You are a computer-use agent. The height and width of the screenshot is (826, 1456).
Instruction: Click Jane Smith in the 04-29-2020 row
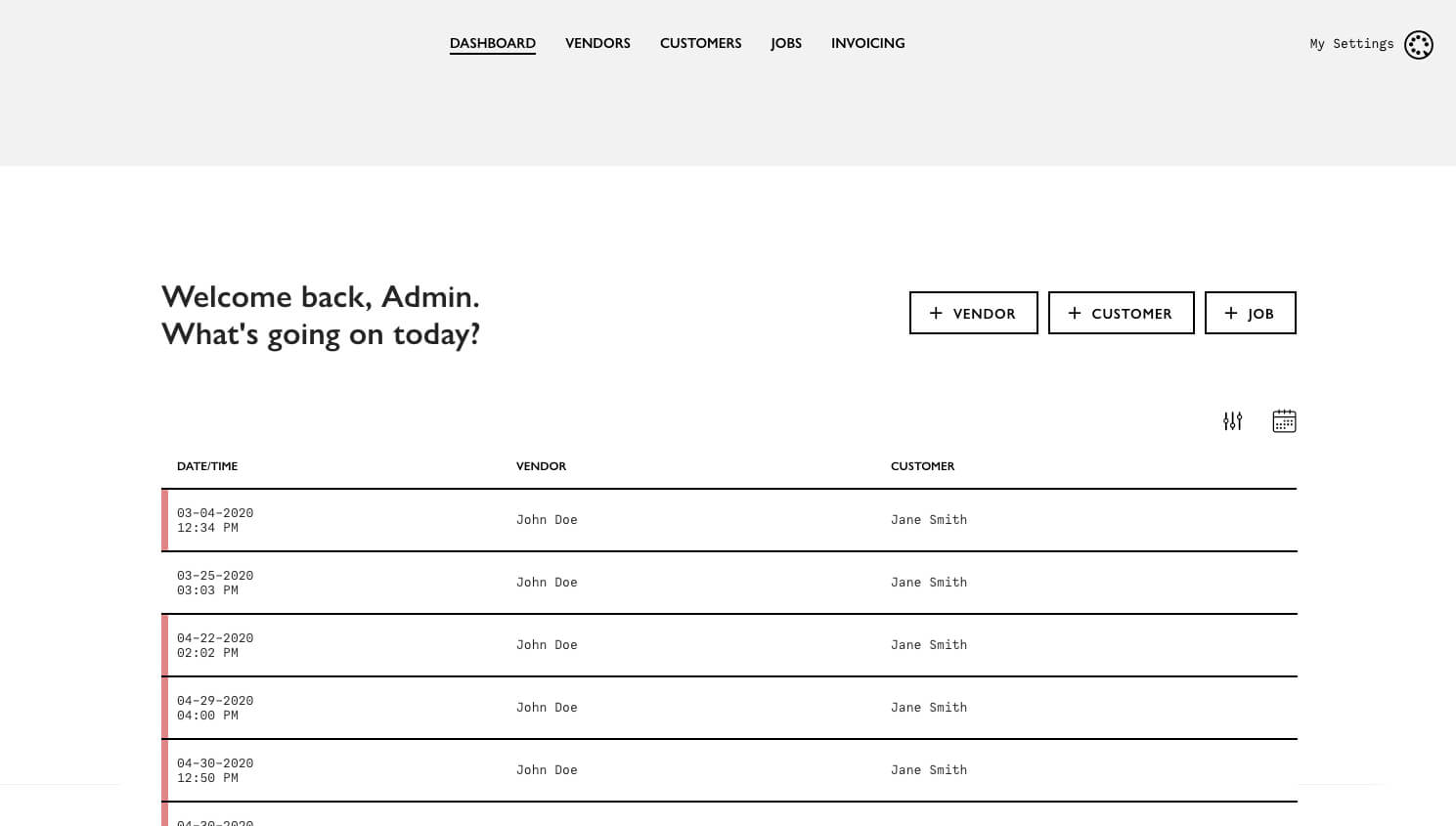[929, 708]
